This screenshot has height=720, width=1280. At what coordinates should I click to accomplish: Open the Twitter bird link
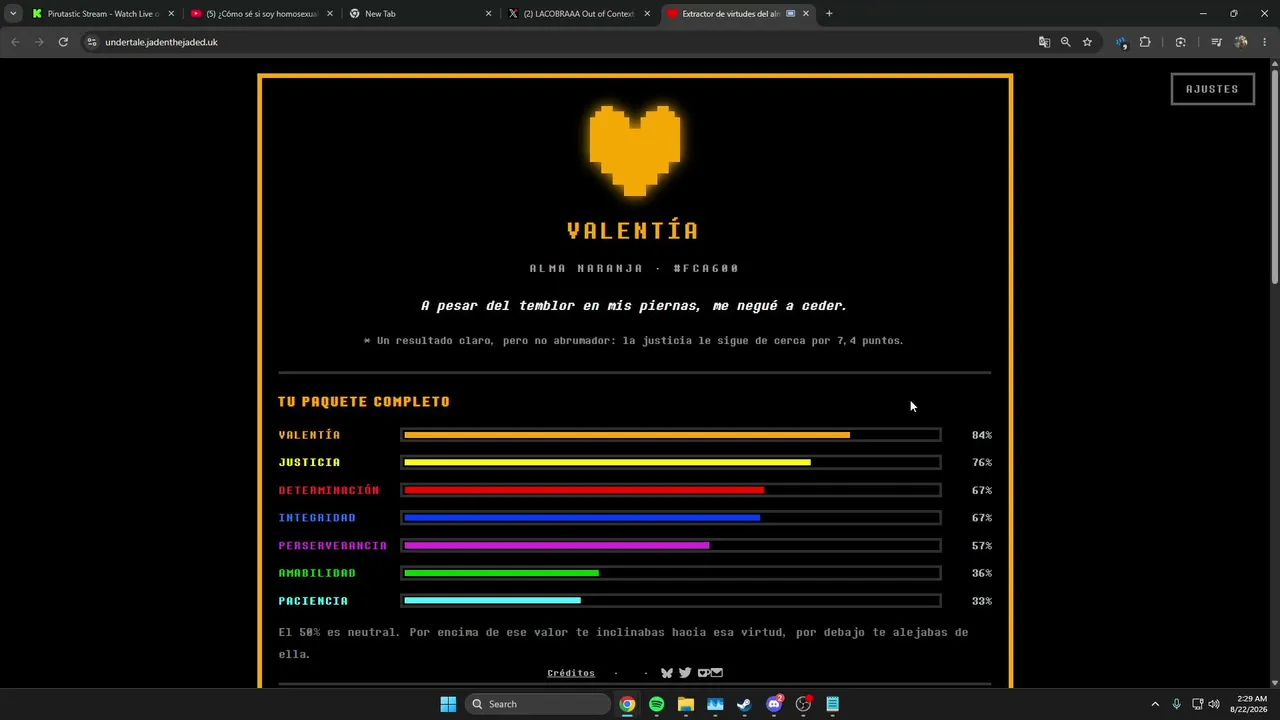(x=685, y=673)
